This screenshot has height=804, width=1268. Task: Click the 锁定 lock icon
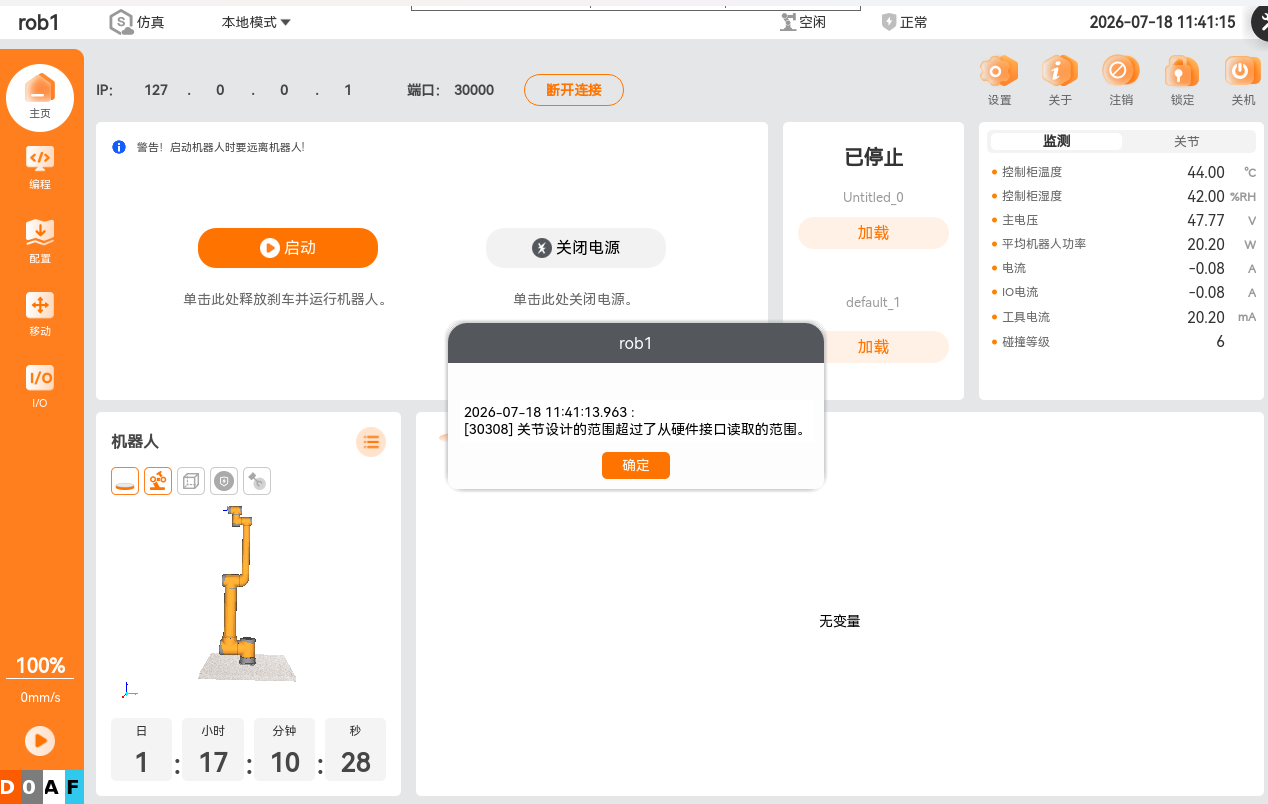click(1182, 80)
